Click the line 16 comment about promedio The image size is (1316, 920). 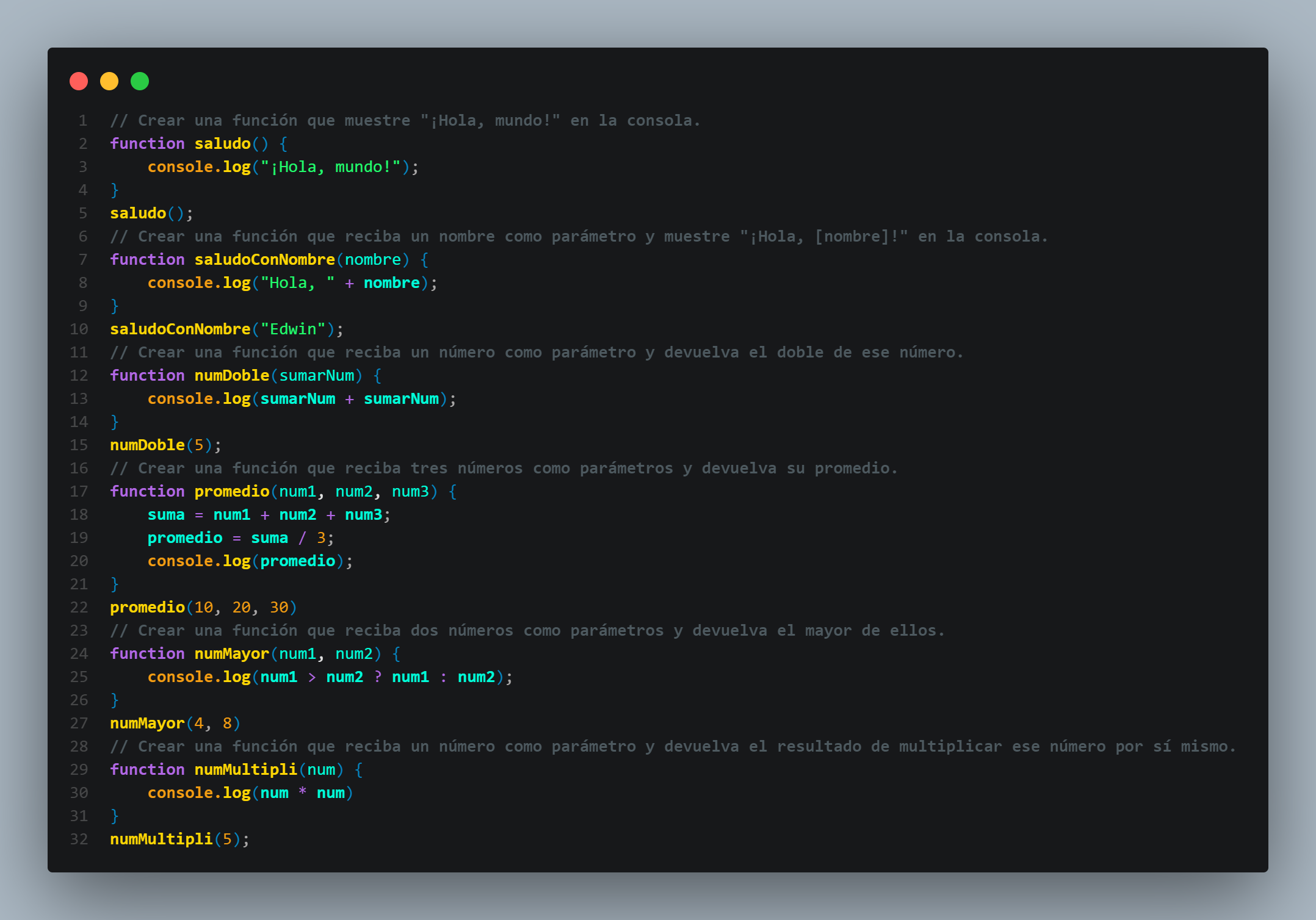(504, 469)
